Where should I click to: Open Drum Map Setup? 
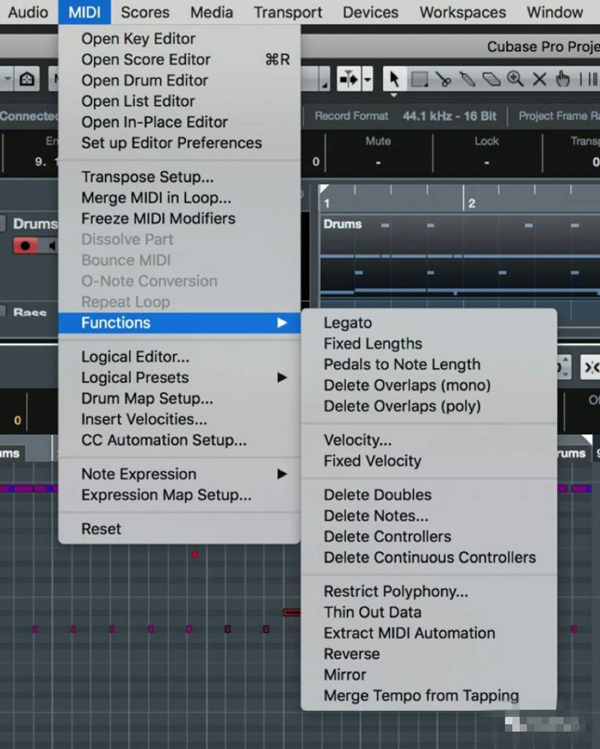click(x=179, y=398)
